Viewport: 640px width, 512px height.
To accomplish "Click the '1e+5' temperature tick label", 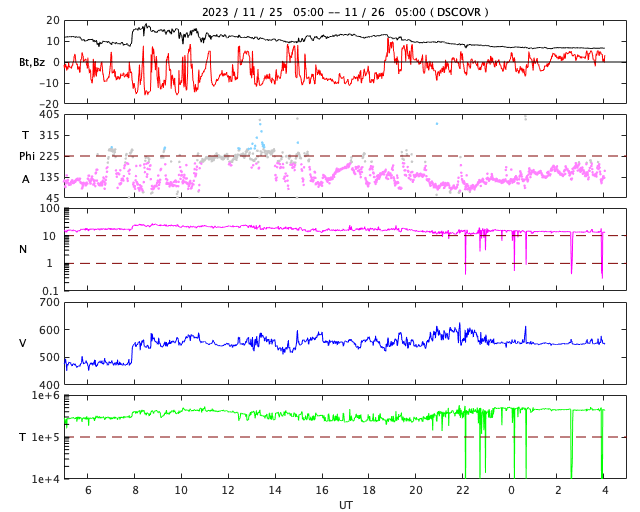I will 46,437.
